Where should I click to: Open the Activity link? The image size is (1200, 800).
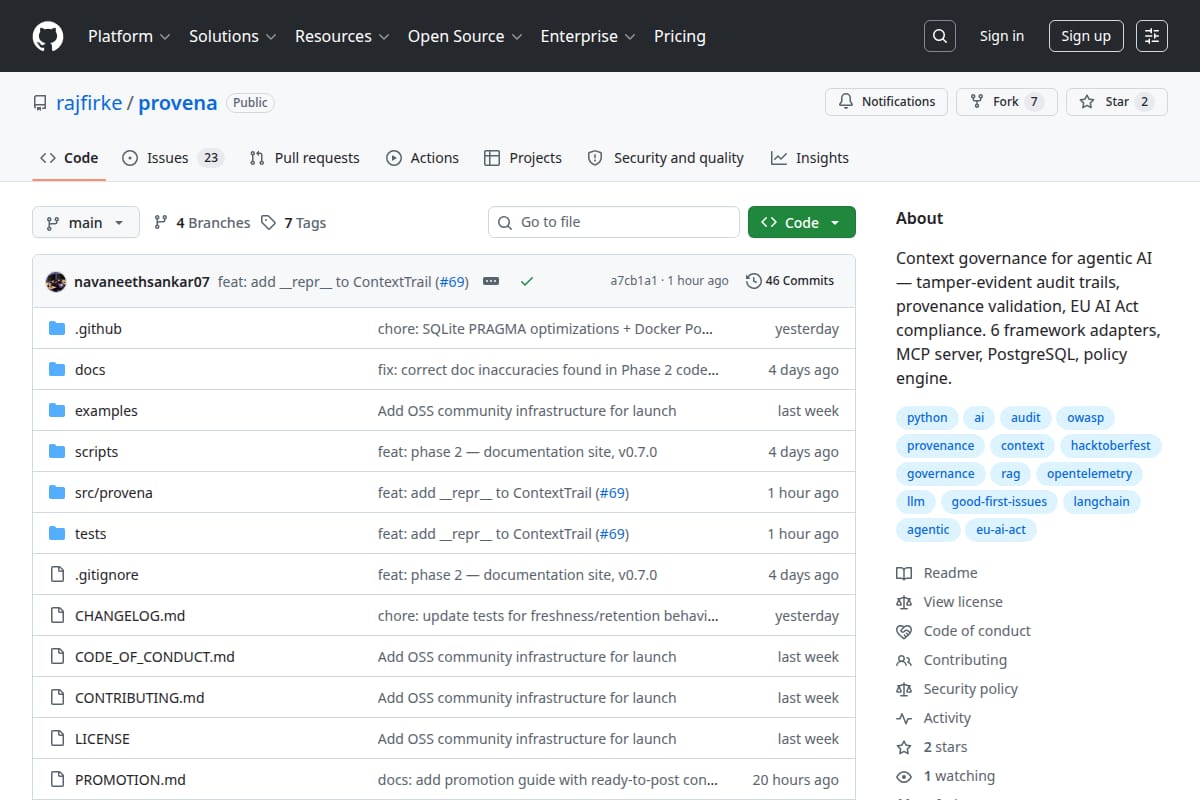[933, 718]
